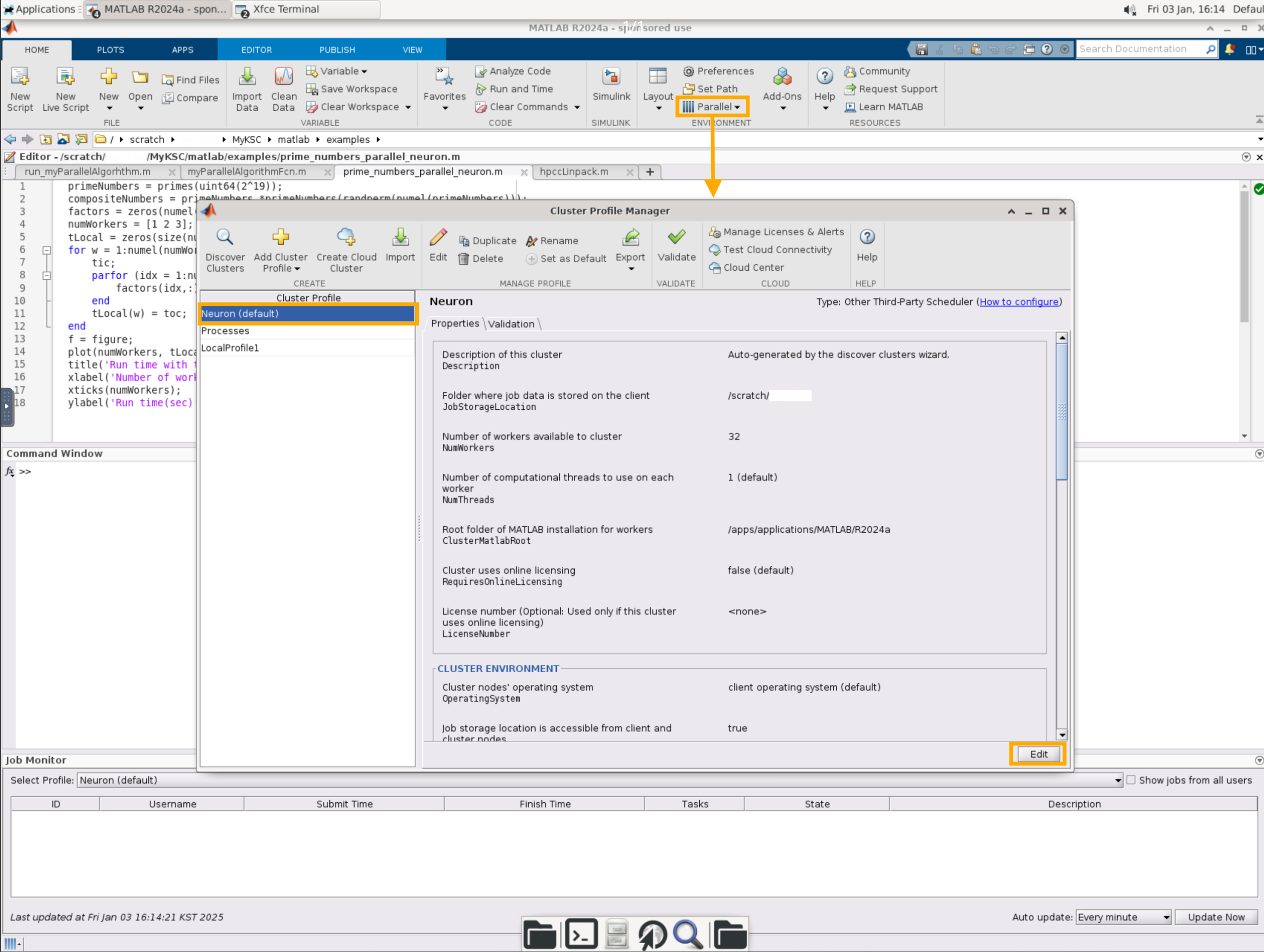This screenshot has width=1264, height=952.
Task: Click Test Cloud Connectivity
Action: [x=770, y=250]
